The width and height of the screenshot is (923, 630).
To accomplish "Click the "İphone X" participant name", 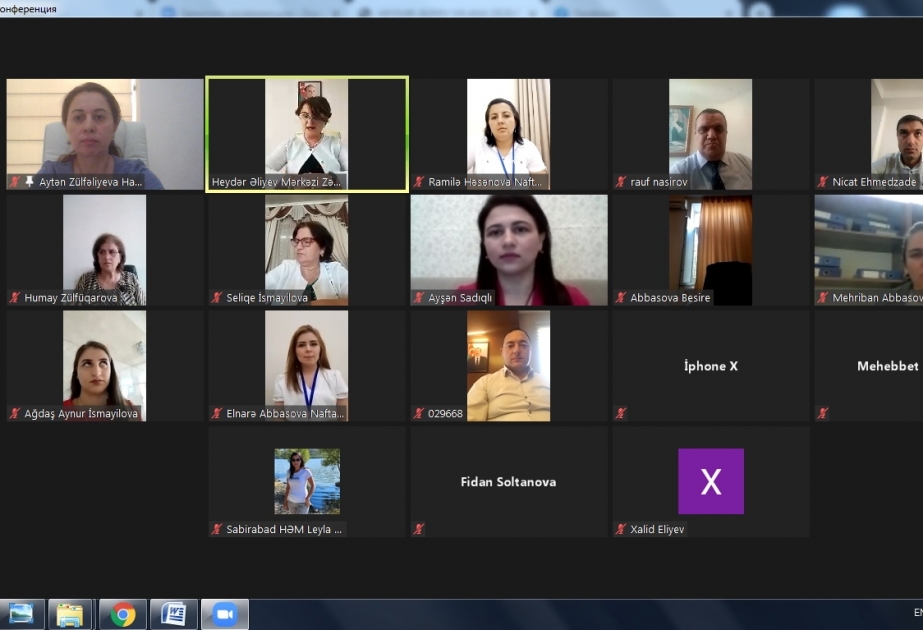I will [x=711, y=366].
